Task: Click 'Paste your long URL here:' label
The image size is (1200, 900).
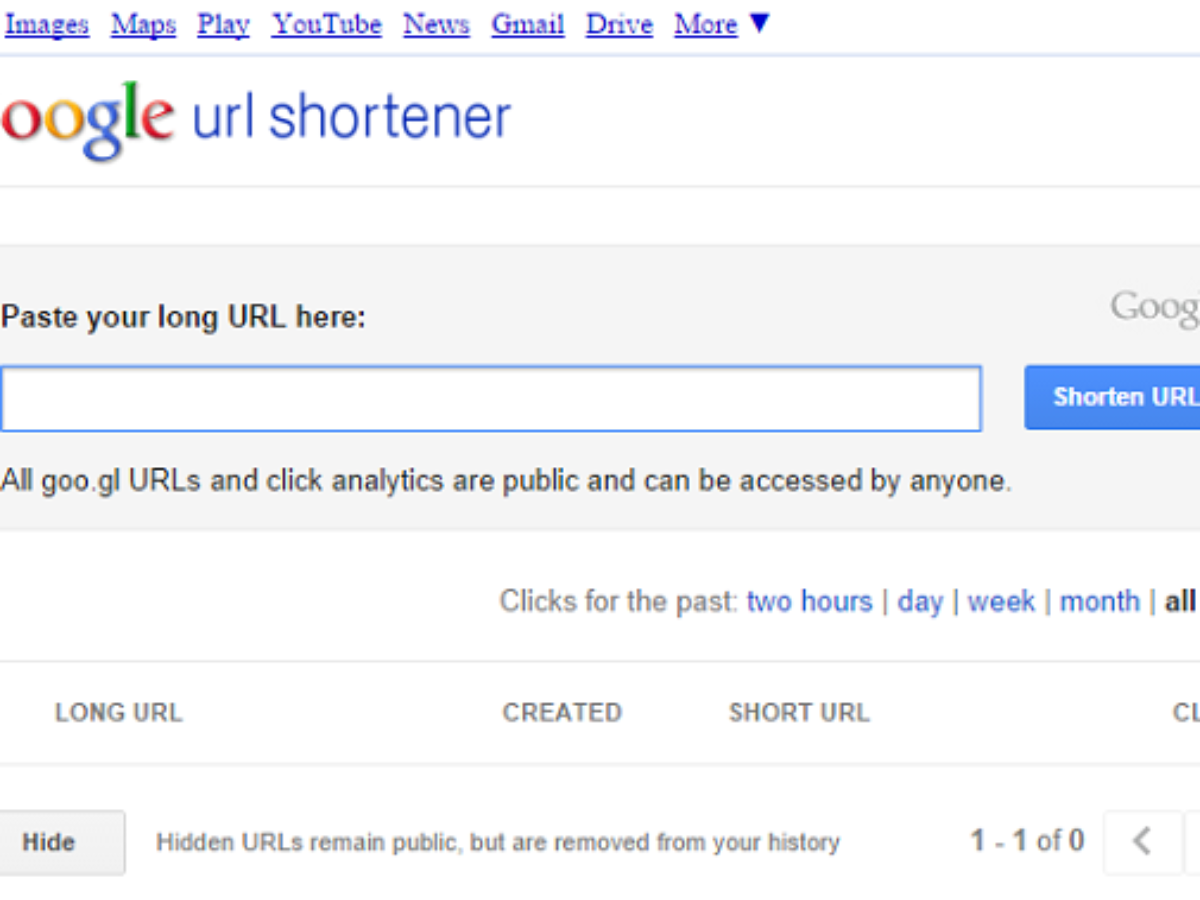Action: 183,318
